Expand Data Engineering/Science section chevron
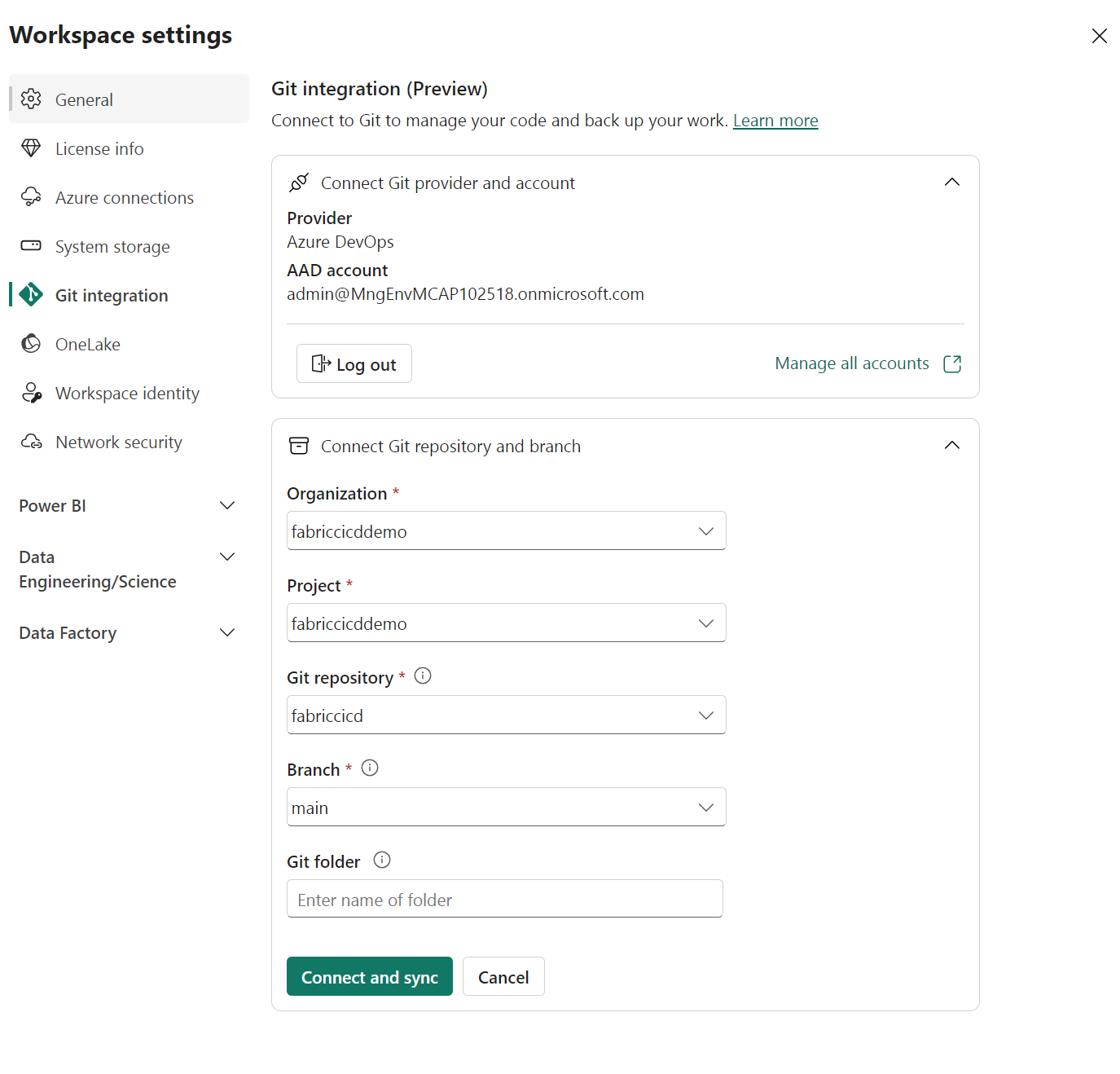1120x1074 pixels. click(227, 557)
